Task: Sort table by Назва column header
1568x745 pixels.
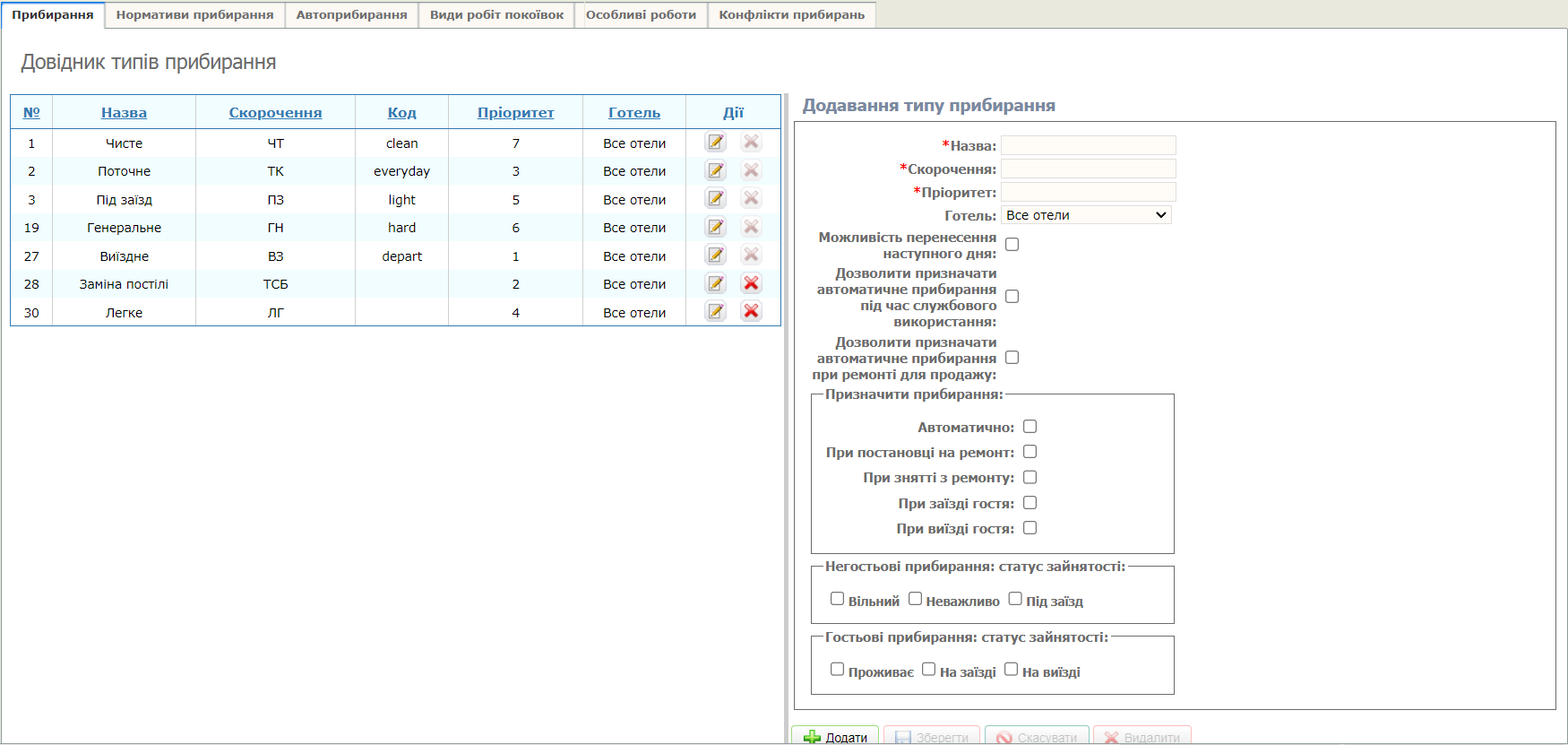Action: (x=124, y=113)
